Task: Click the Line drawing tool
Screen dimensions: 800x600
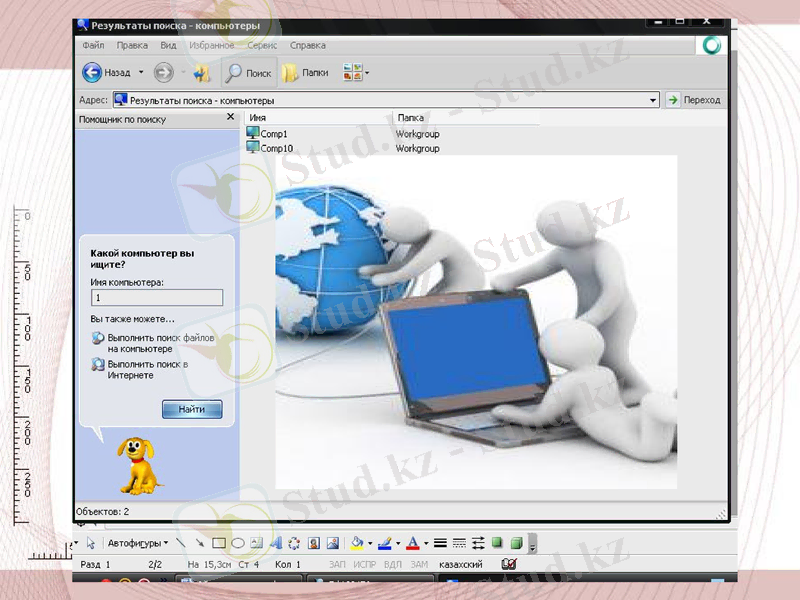Action: click(181, 543)
